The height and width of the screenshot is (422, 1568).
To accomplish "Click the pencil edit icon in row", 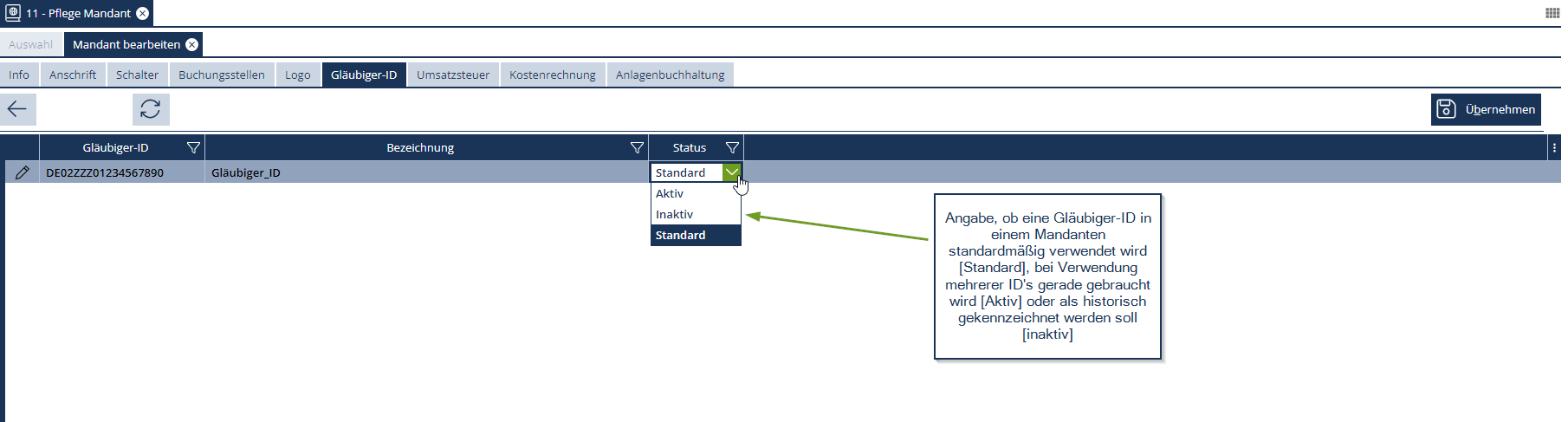I will (x=23, y=172).
